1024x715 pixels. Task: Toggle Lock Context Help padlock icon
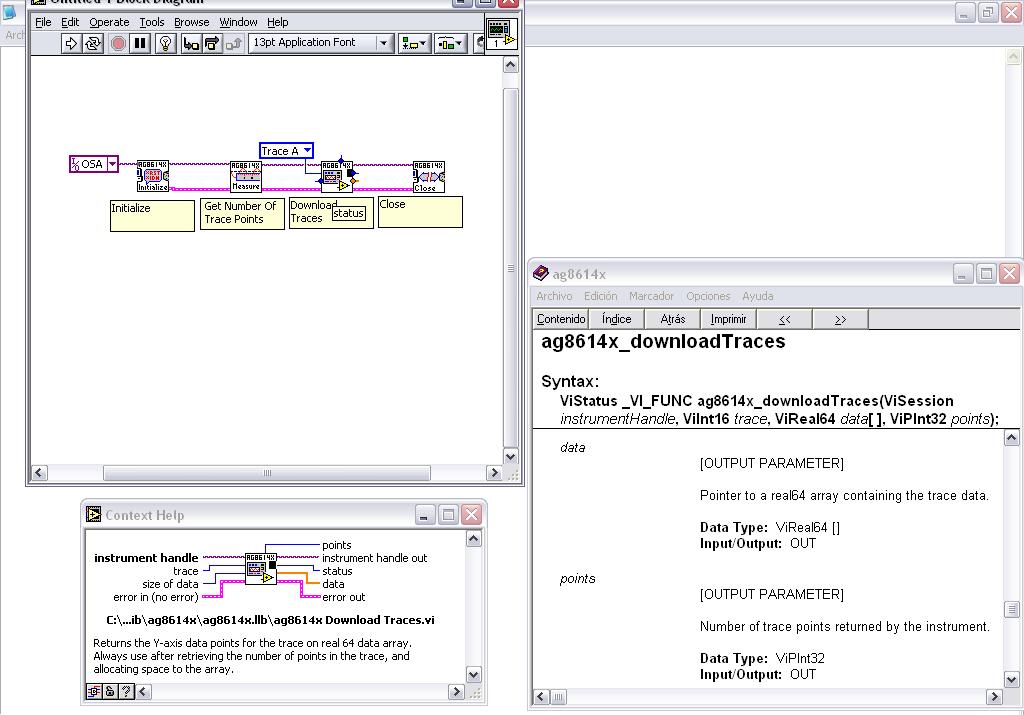coord(110,691)
